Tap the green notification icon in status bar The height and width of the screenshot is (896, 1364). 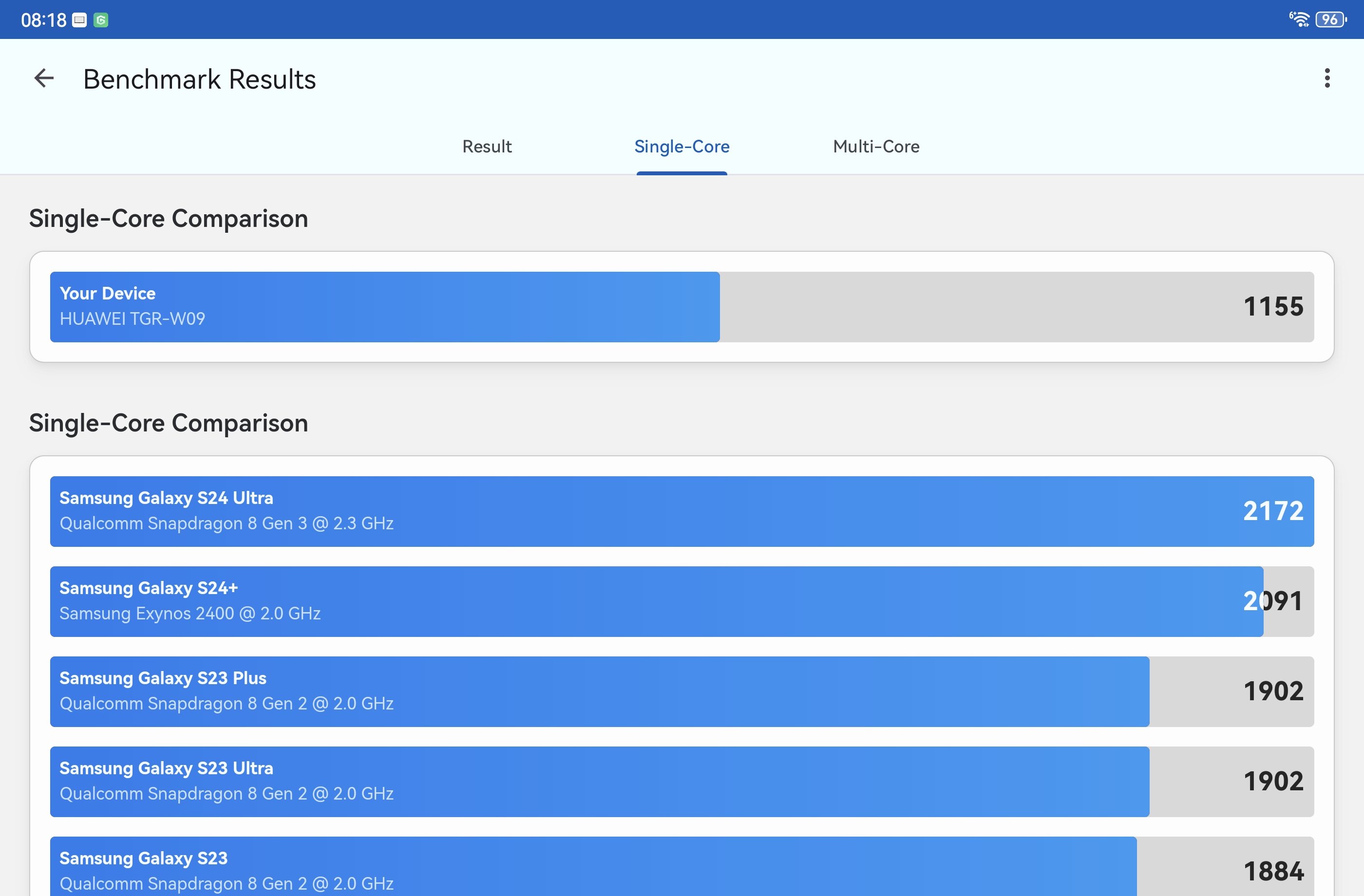click(101, 20)
